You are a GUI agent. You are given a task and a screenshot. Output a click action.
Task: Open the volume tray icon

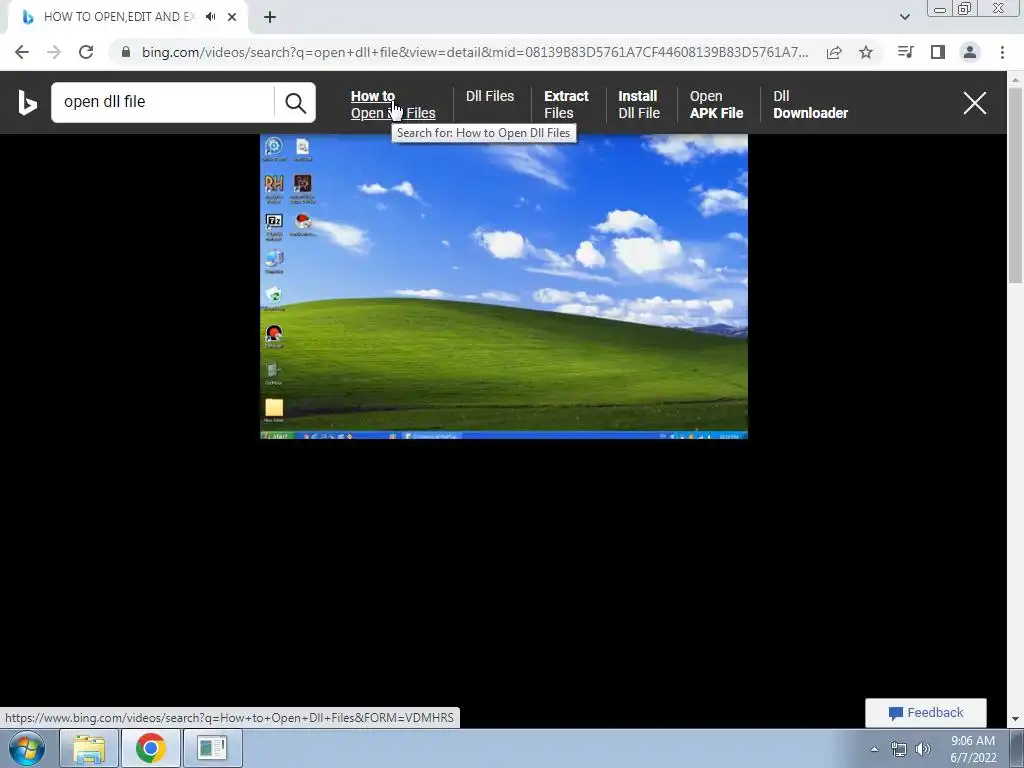(x=923, y=749)
